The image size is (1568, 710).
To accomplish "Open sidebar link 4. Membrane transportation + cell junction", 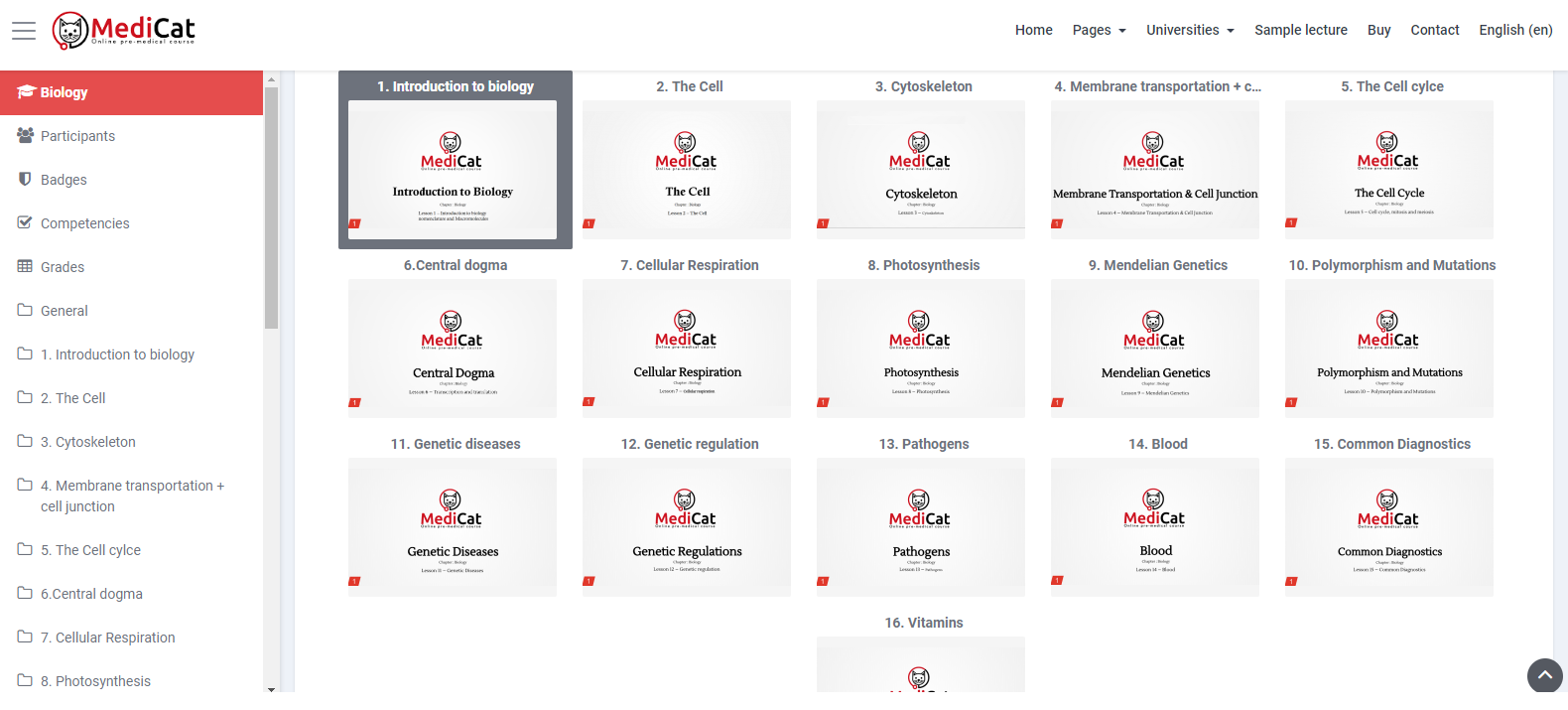I will (x=131, y=496).
